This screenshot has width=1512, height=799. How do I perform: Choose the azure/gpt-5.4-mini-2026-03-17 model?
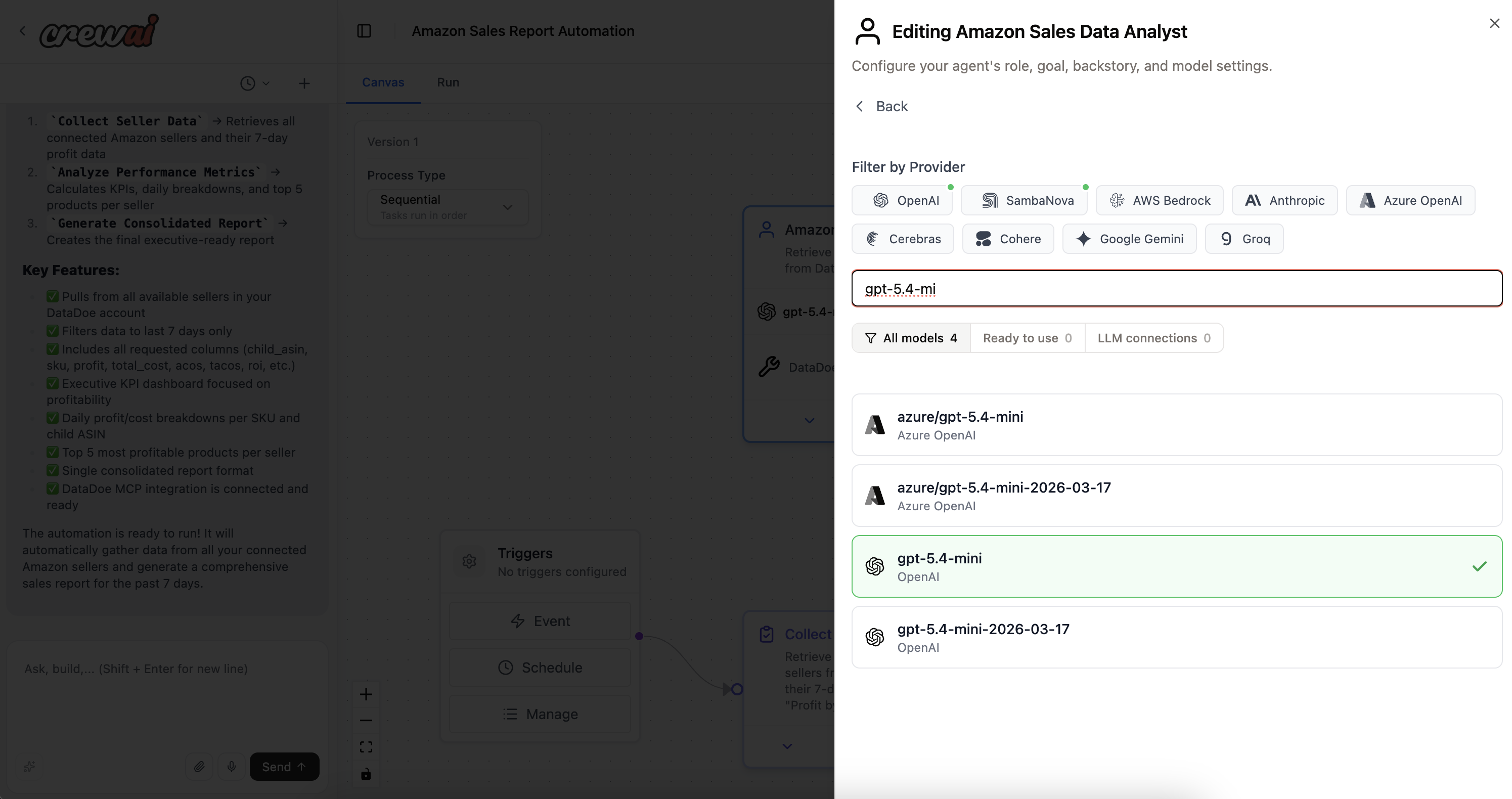coord(1177,496)
